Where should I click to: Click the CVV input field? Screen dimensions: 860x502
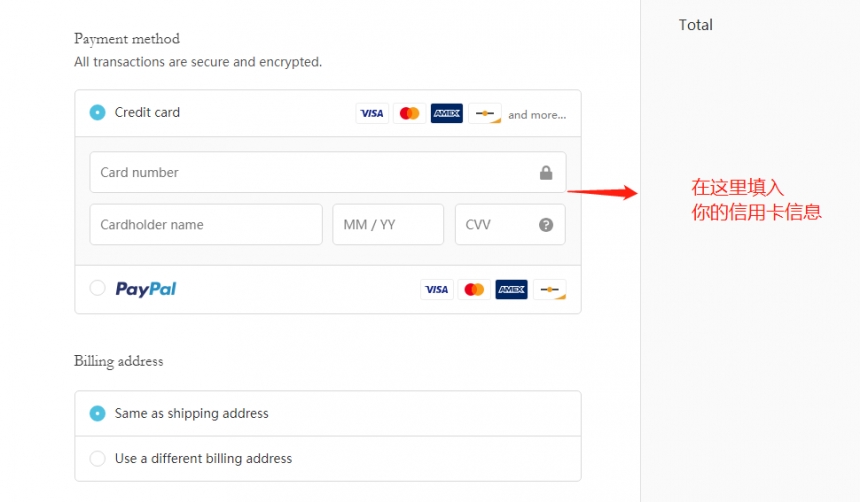[x=493, y=225]
